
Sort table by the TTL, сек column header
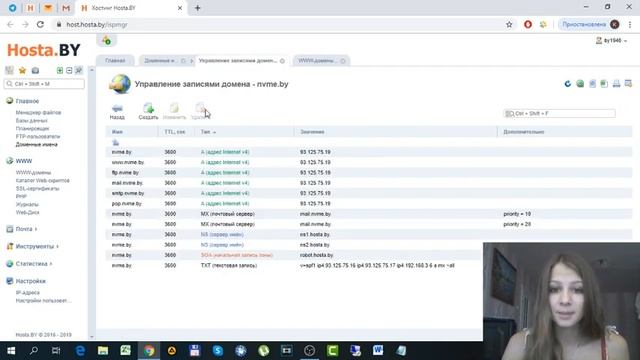click(175, 132)
